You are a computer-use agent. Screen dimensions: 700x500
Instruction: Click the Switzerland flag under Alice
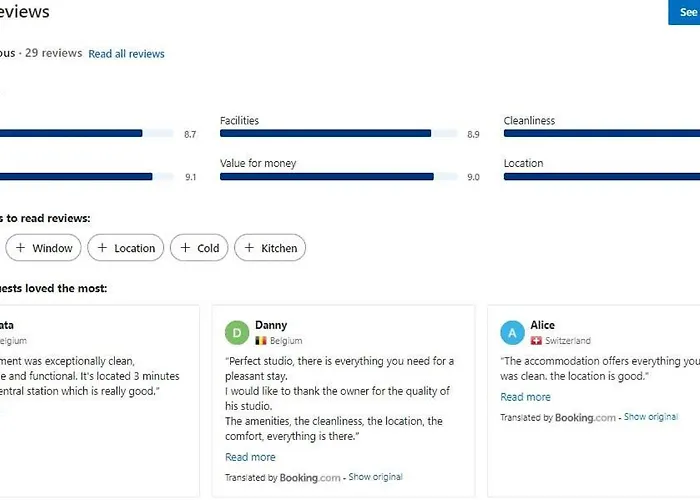(536, 341)
